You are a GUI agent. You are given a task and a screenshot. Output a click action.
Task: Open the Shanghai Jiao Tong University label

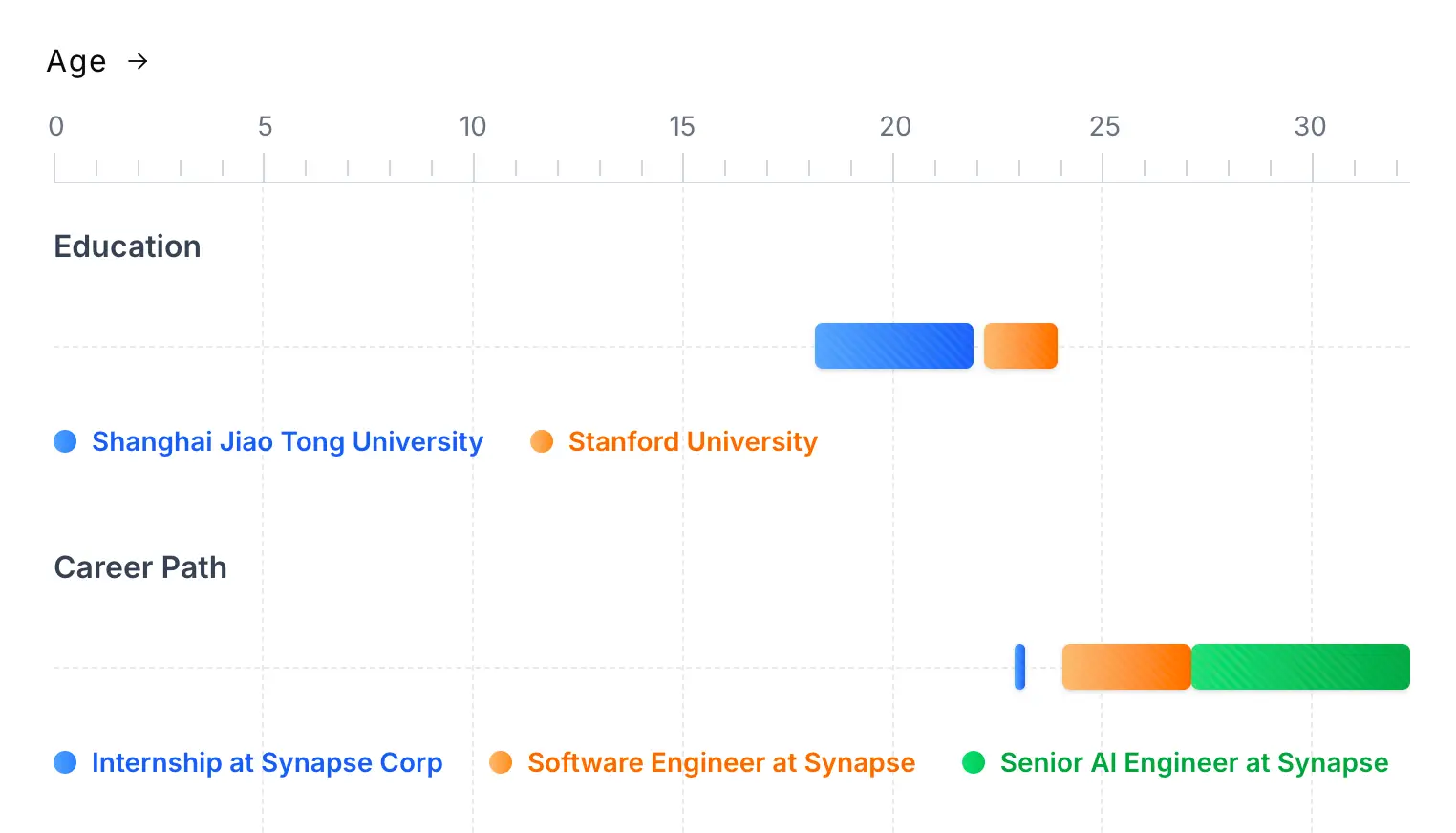pyautogui.click(x=288, y=441)
